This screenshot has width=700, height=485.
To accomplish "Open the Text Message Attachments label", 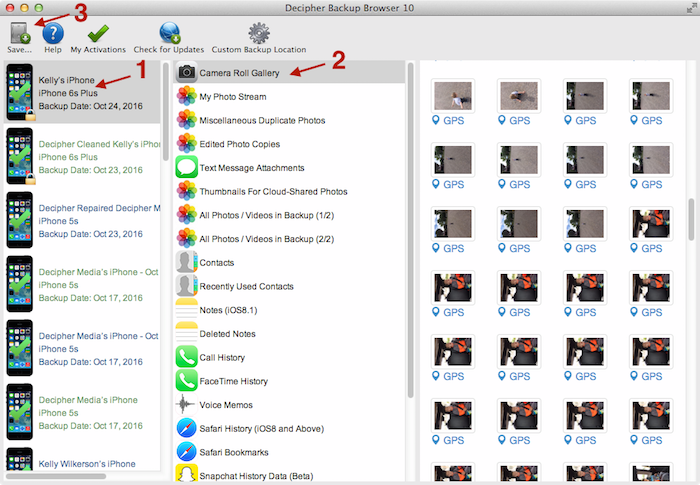I will click(x=252, y=167).
